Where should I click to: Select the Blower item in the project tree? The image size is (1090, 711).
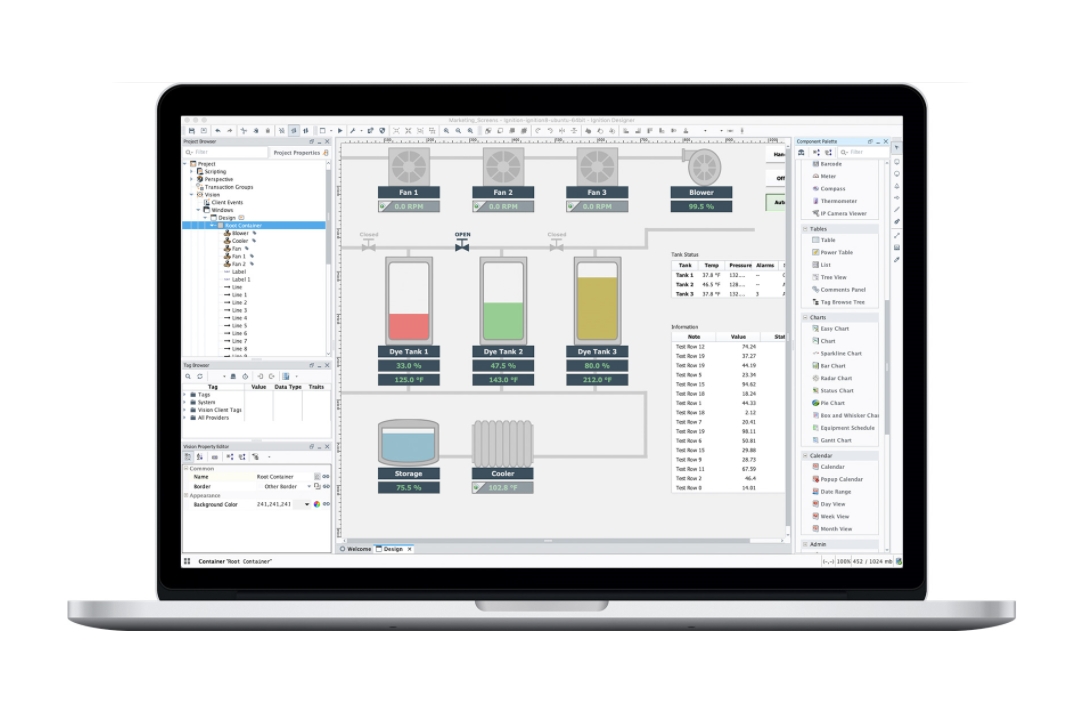[240, 233]
